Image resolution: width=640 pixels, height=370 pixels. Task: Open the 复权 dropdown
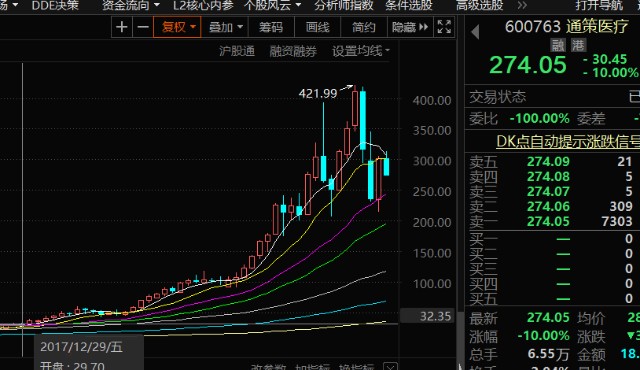177,27
